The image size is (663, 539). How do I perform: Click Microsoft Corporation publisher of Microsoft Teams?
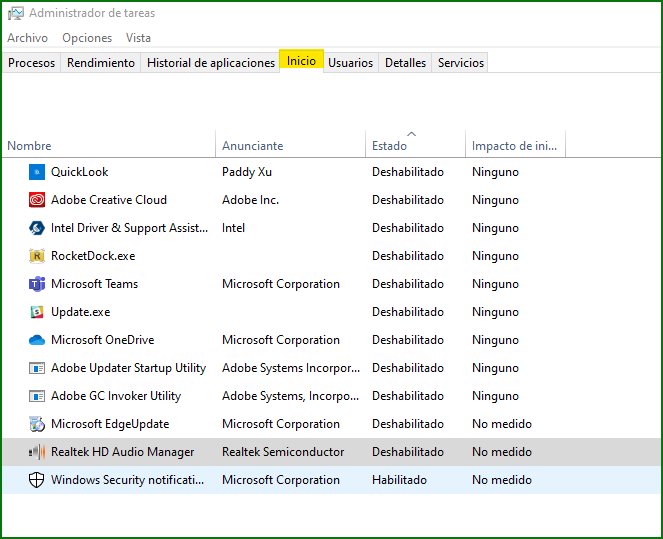point(281,284)
